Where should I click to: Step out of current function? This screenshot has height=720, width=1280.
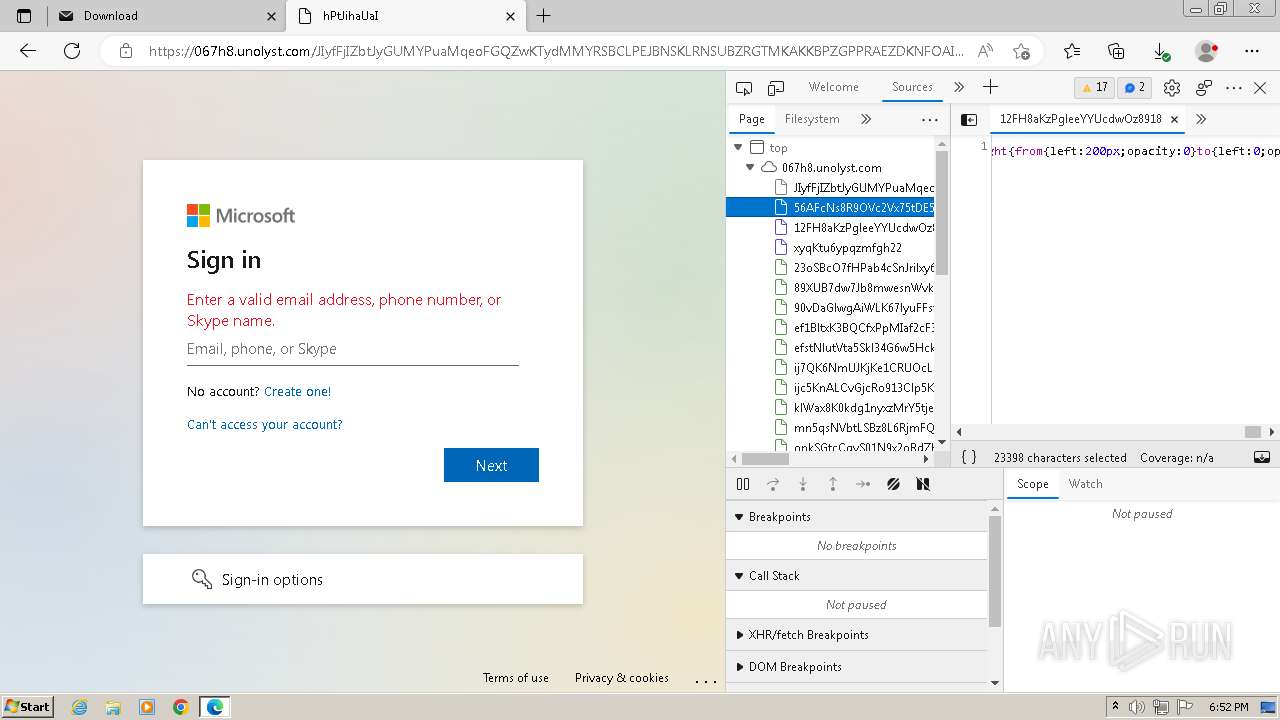(x=833, y=484)
